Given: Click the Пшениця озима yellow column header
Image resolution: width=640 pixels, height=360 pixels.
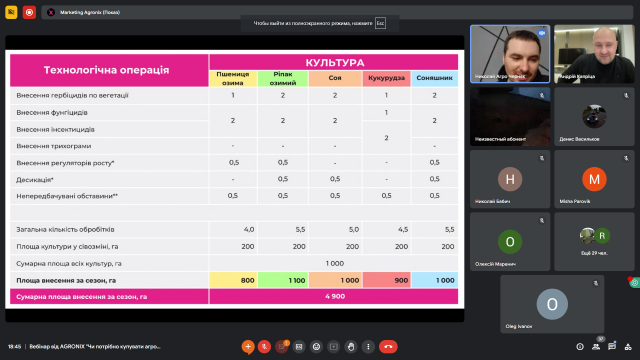Looking at the screenshot, I should [x=233, y=78].
